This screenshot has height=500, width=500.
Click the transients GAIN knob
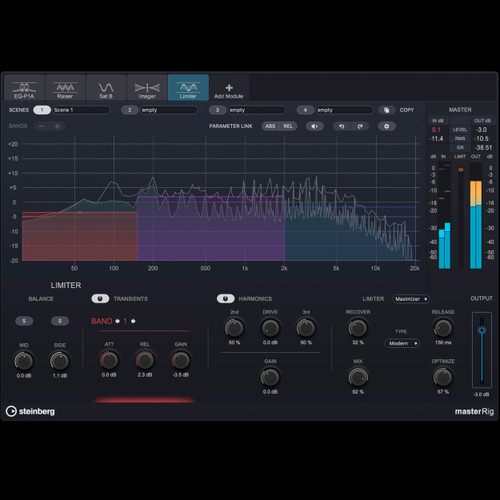181,360
